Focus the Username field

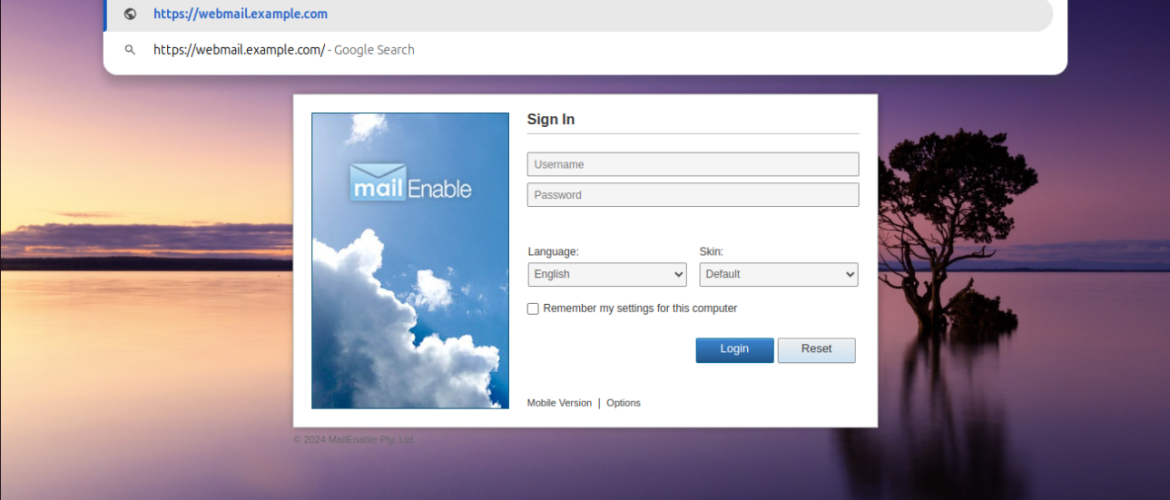tap(692, 164)
